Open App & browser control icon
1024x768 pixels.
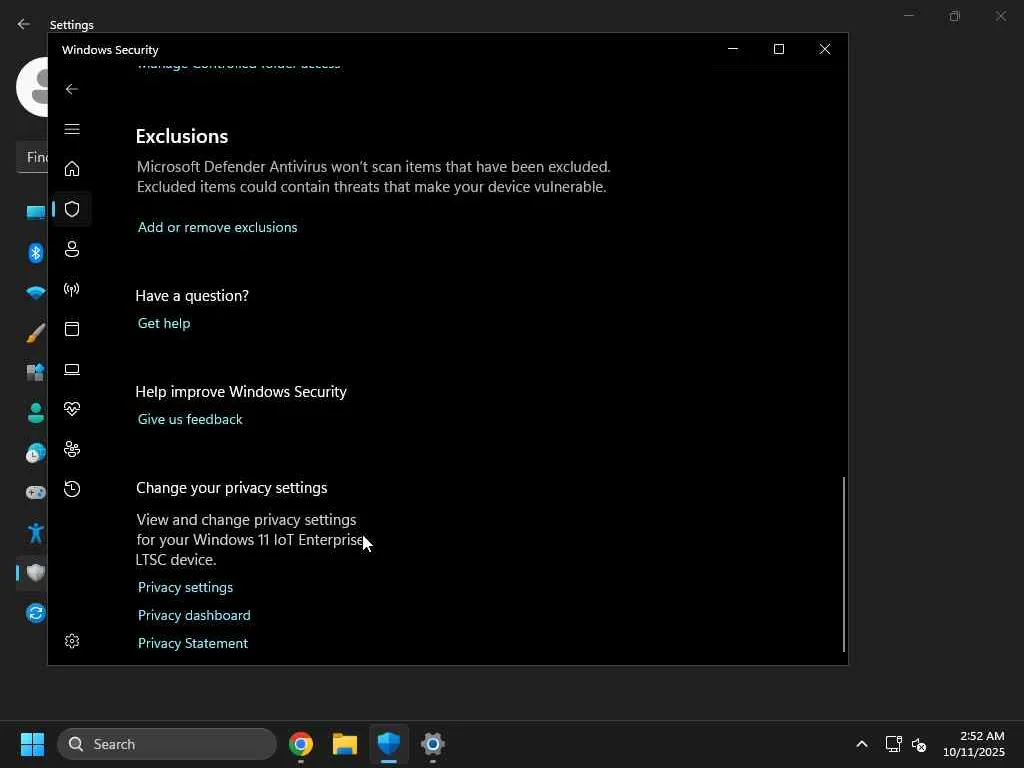coord(72,328)
